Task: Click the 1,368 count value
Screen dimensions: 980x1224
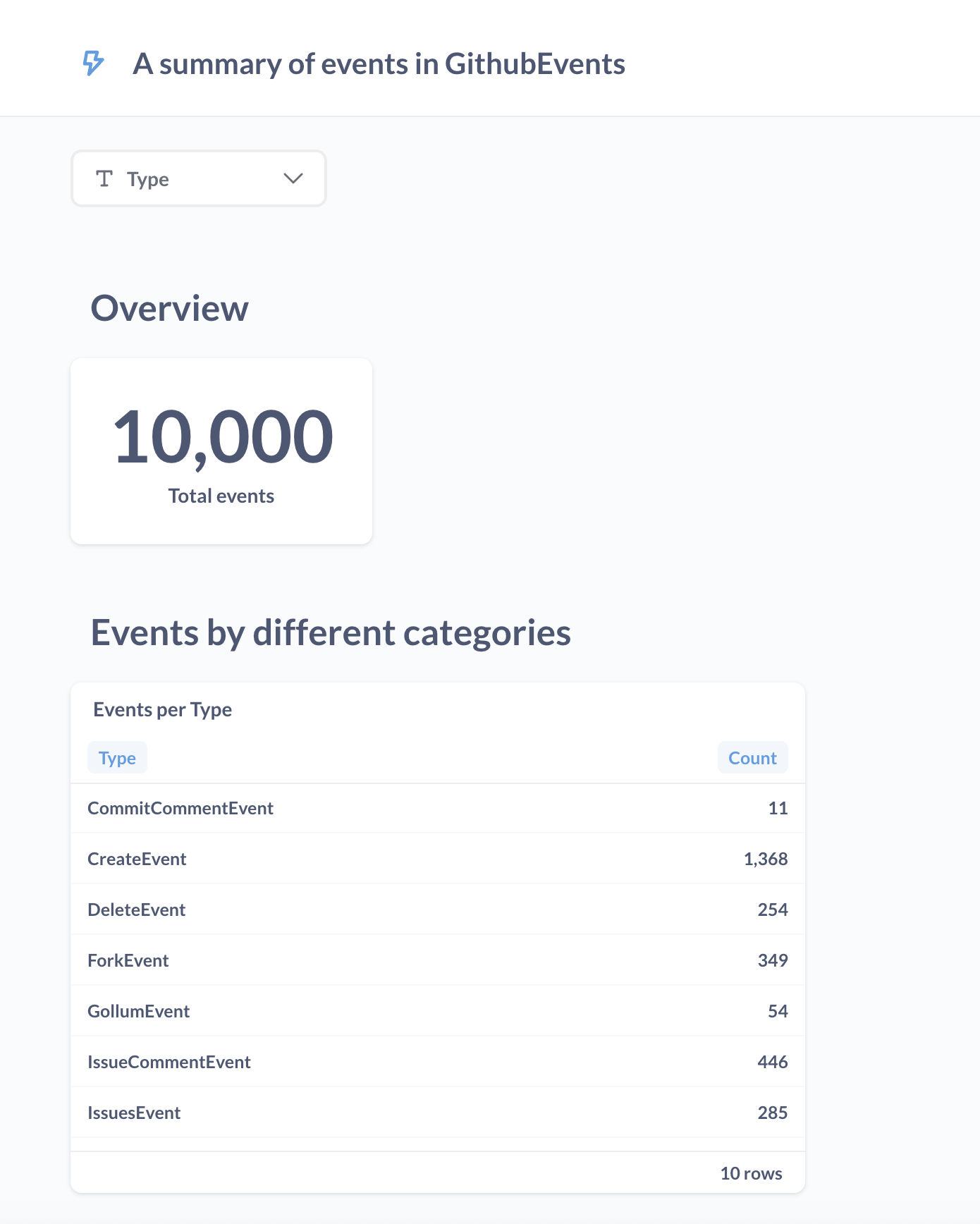Action: [x=765, y=859]
